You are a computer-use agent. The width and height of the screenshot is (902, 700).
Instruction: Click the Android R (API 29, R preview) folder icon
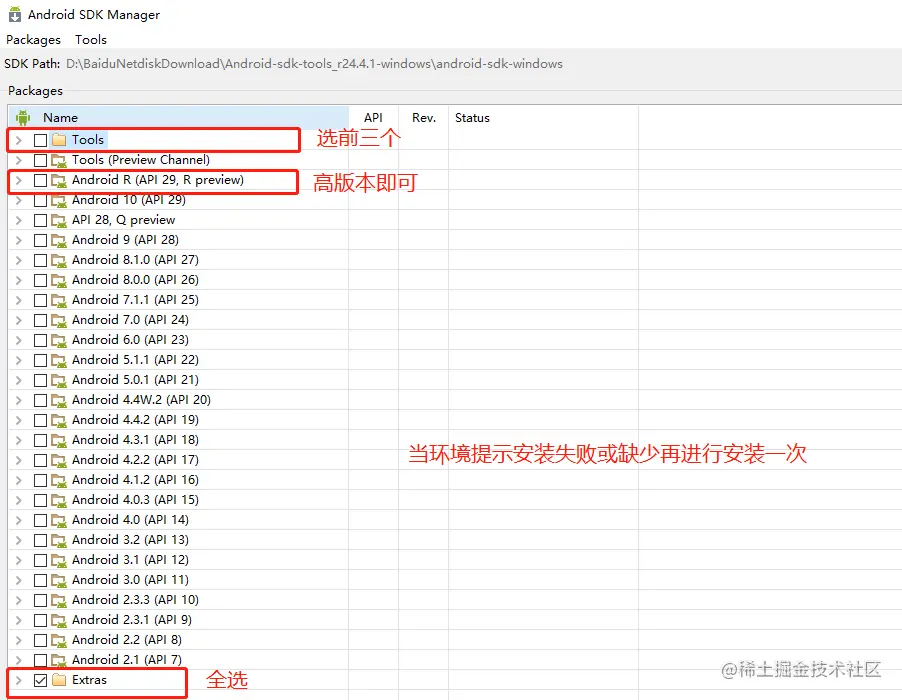(x=59, y=181)
